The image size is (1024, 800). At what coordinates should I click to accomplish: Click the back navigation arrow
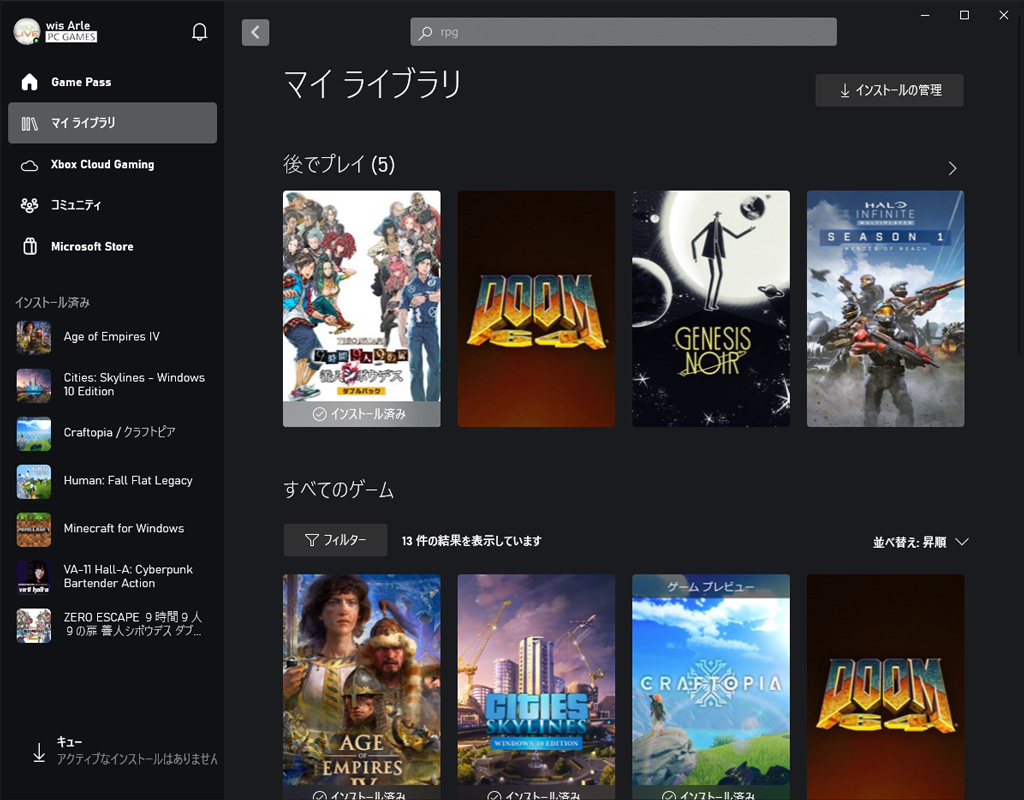point(255,32)
